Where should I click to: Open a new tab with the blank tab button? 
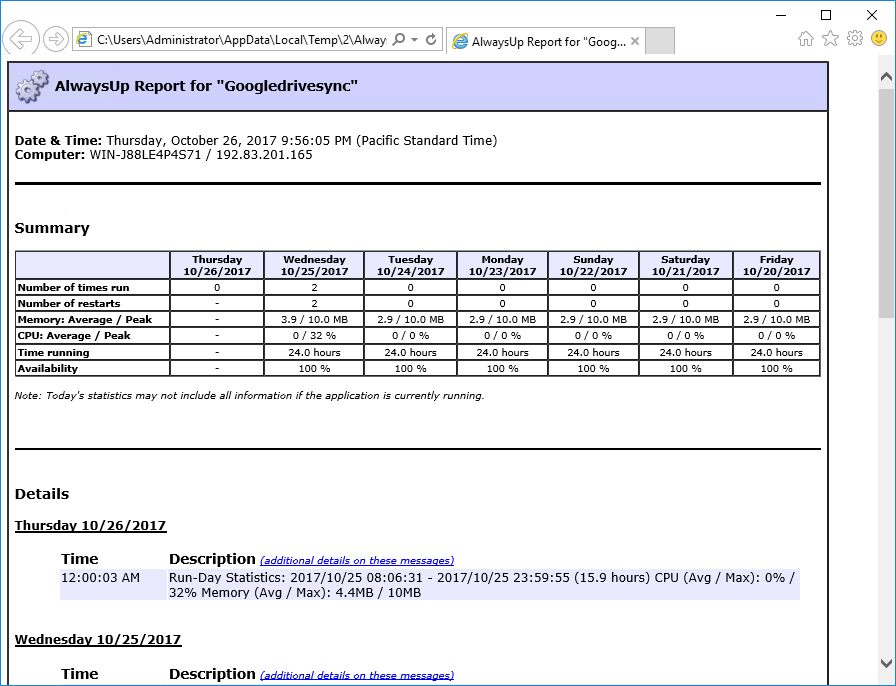[x=660, y=41]
